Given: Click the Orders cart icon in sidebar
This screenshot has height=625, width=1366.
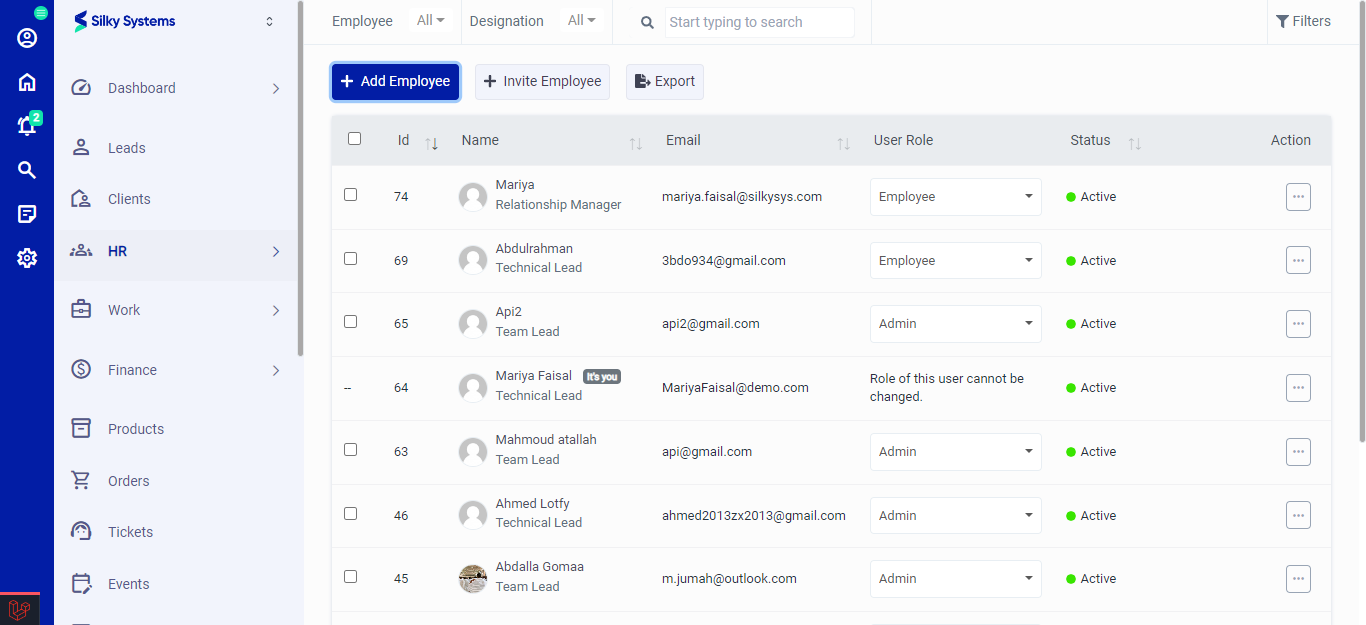Looking at the screenshot, I should (80, 480).
